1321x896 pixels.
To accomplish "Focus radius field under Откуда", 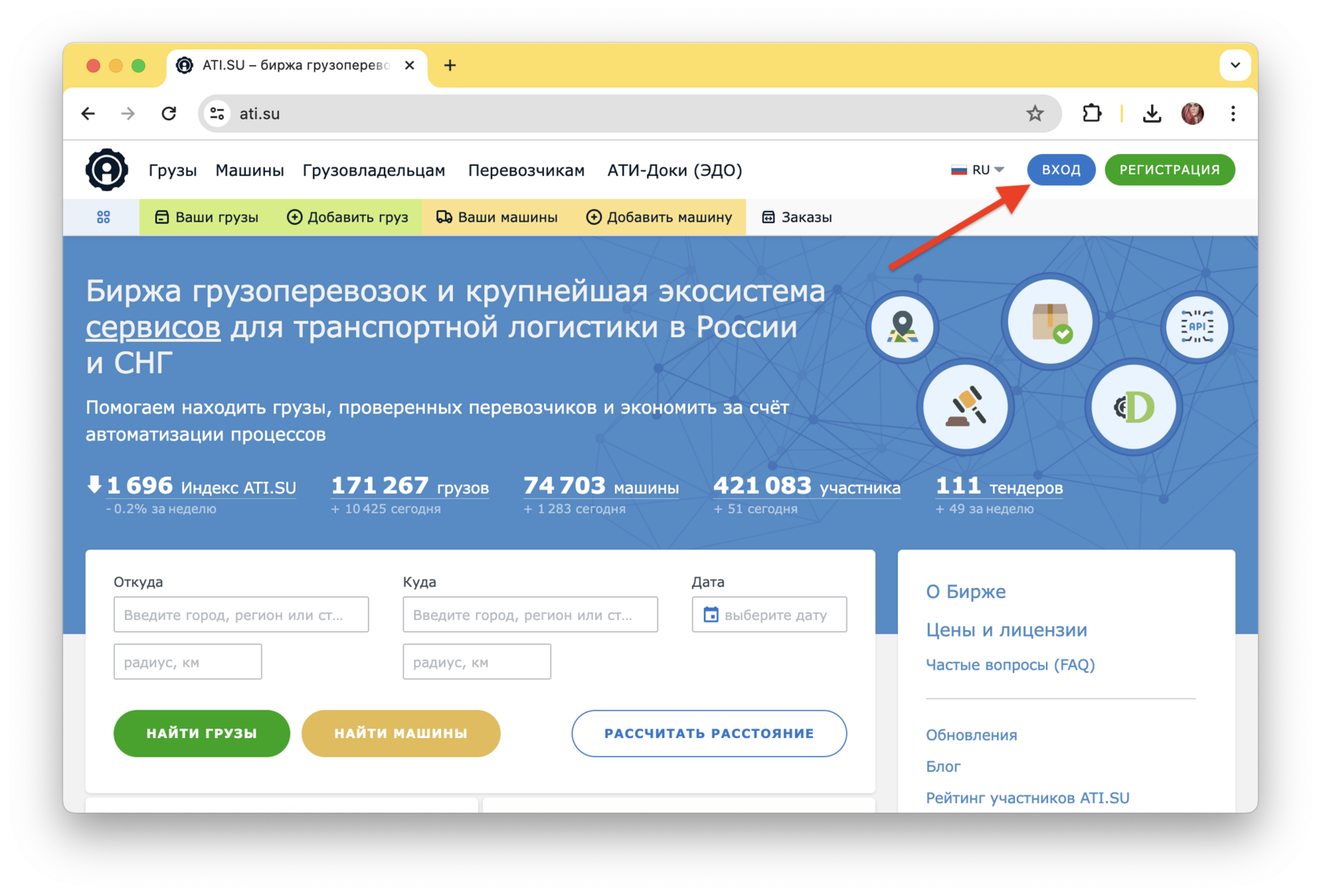I will point(187,662).
